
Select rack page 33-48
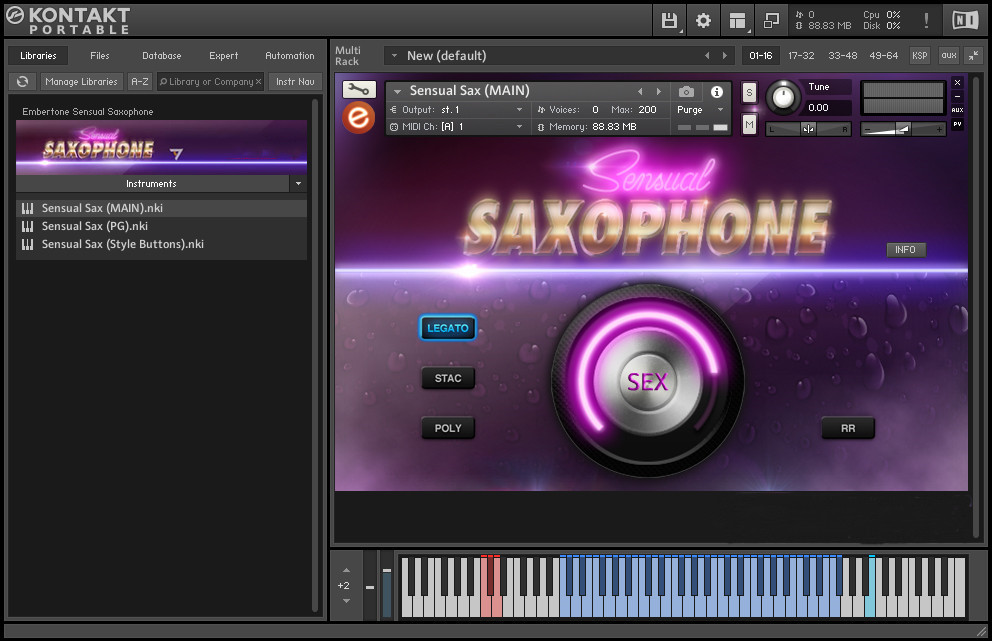(843, 56)
